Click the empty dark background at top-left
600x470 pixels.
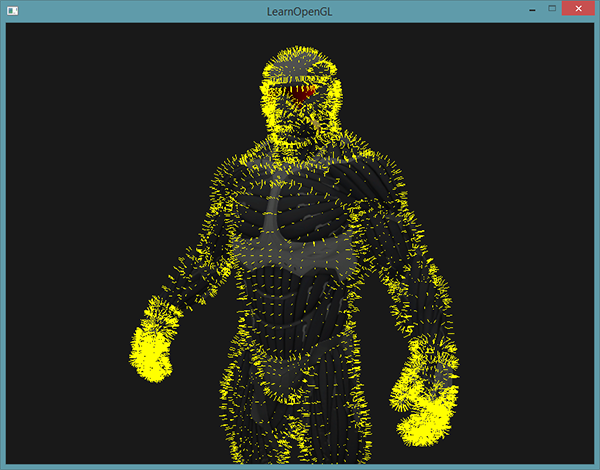pyautogui.click(x=80, y=80)
